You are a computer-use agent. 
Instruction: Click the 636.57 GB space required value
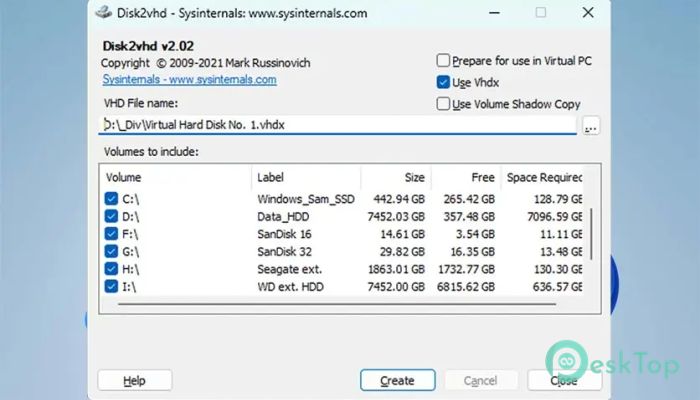[558, 287]
